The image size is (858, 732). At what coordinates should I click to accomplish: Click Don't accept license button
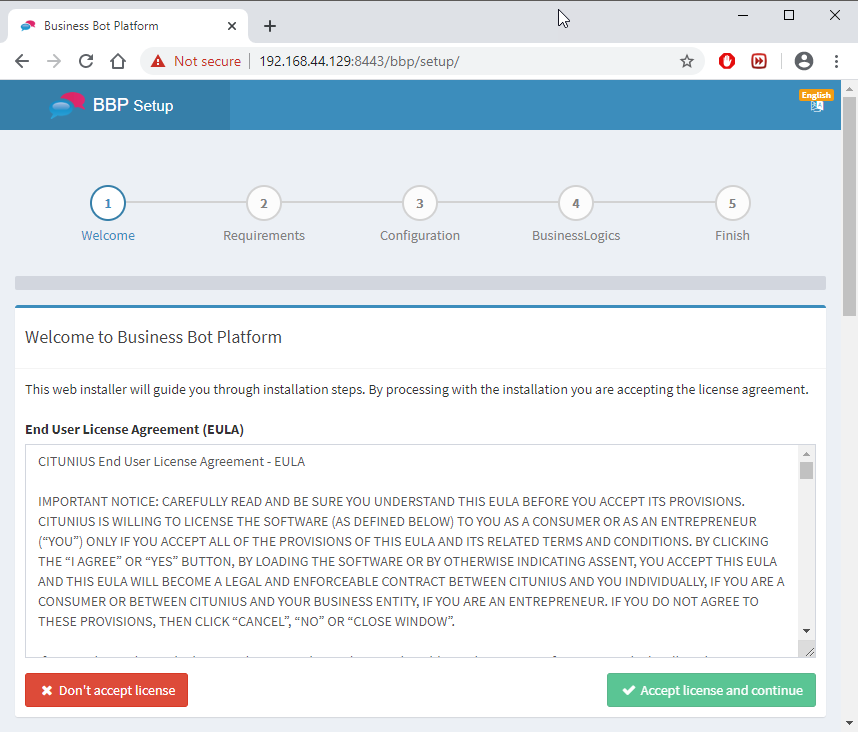(106, 690)
